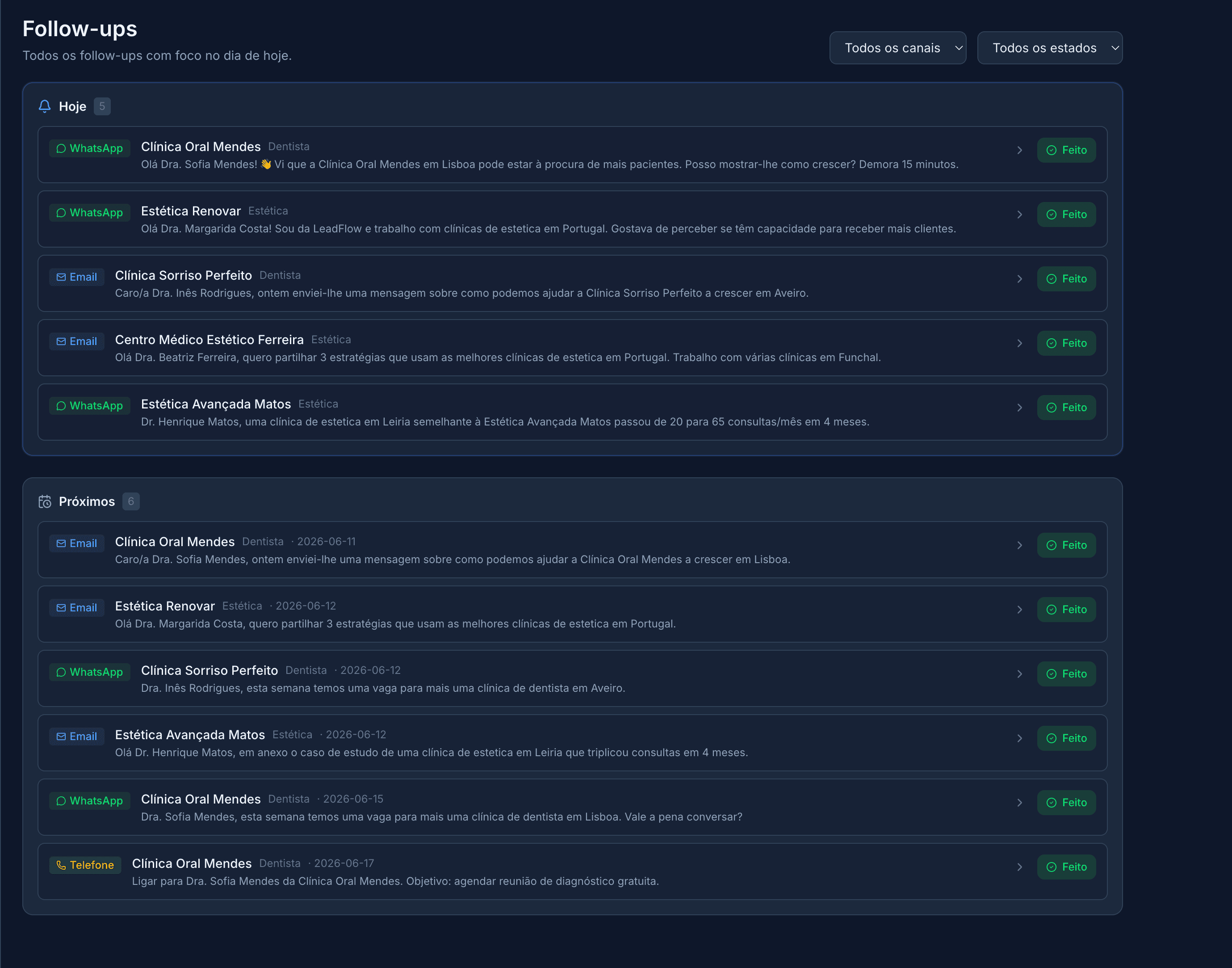Mark Estética Avançada Matos WhatsApp as Feito
Viewport: 1232px width, 968px height.
coord(1066,408)
